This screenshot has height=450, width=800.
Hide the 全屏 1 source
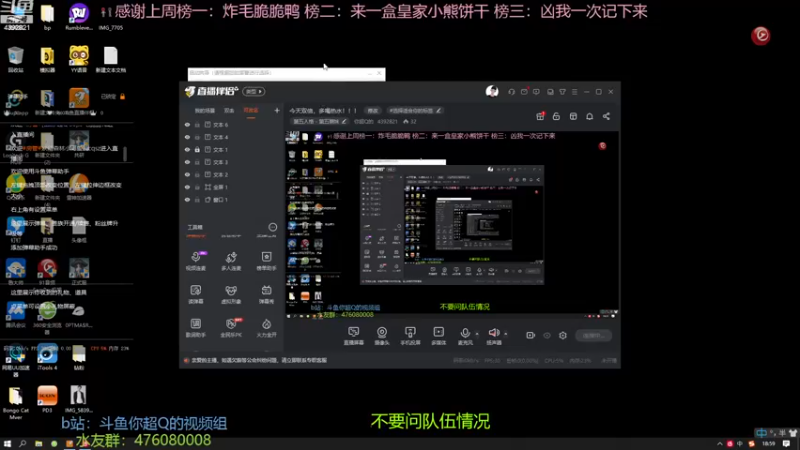[187, 187]
